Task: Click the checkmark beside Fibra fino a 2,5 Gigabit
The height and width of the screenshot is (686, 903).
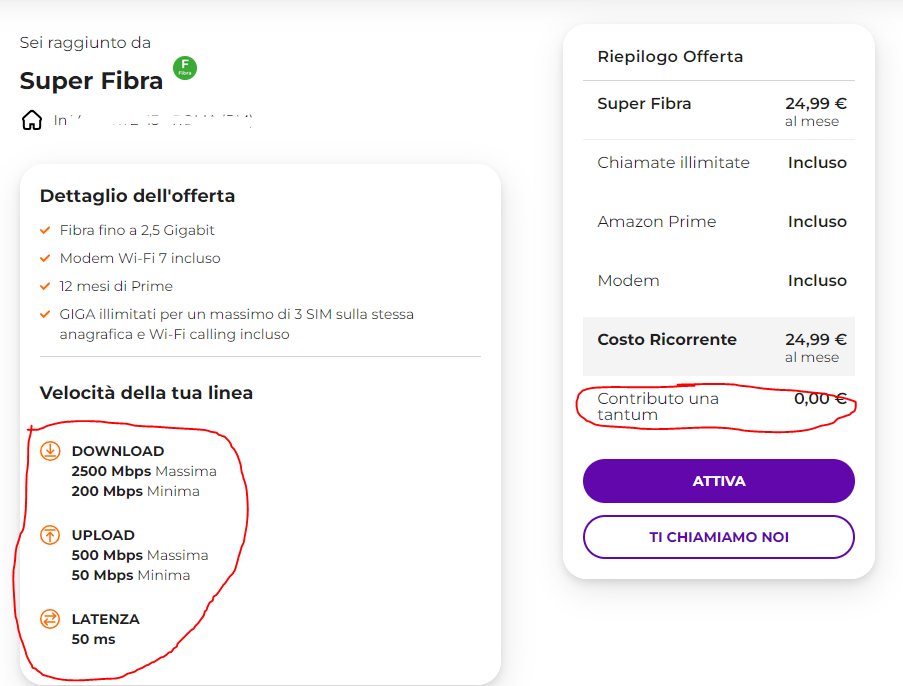Action: coord(45,230)
